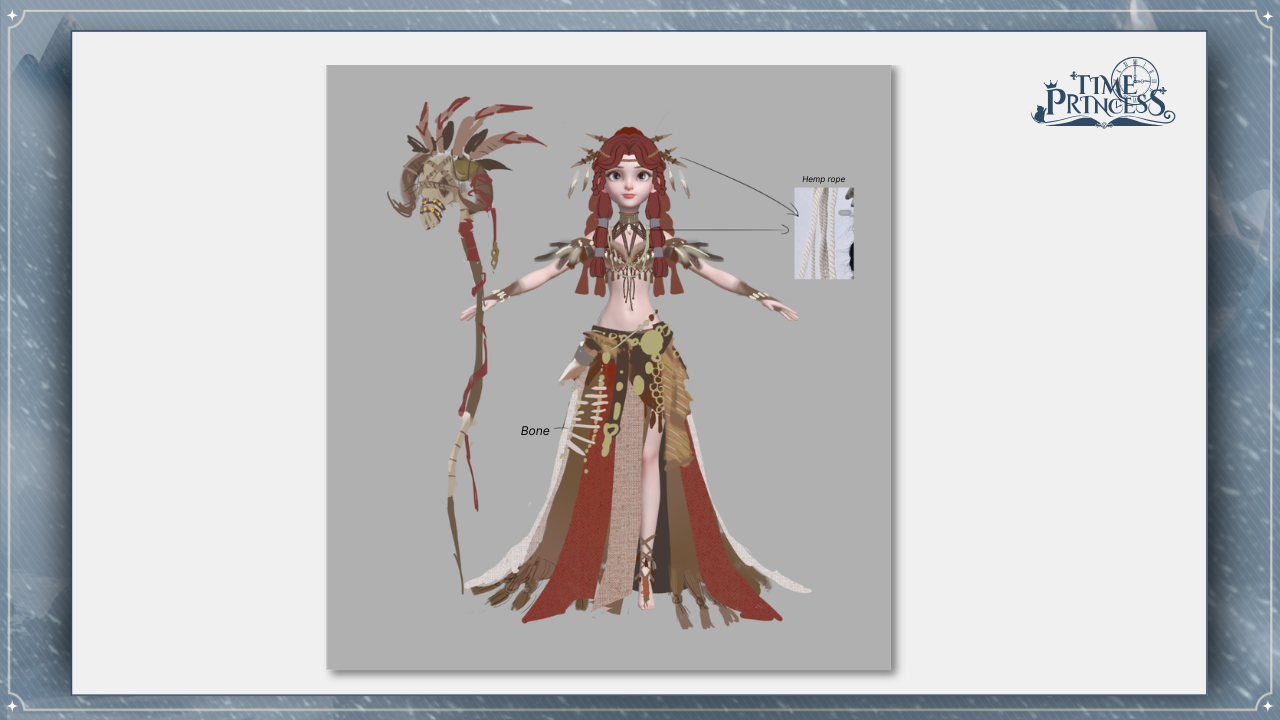This screenshot has height=720, width=1280.
Task: Click the top-left corner star ornament
Action: (x=14, y=18)
